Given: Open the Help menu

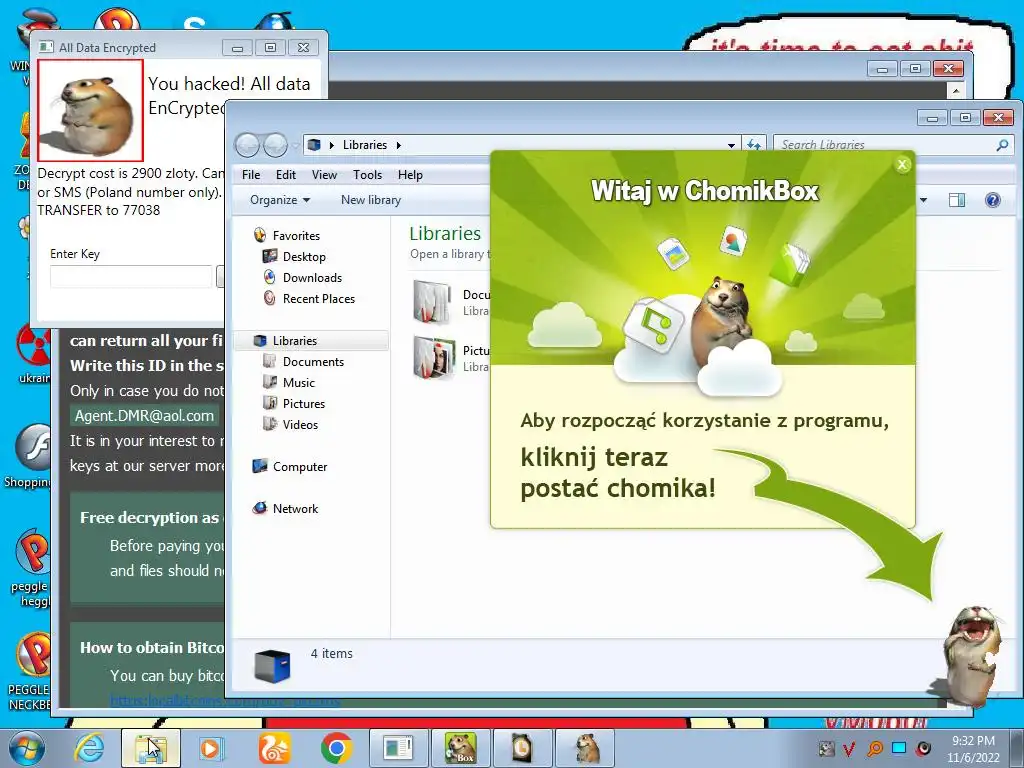Looking at the screenshot, I should (x=410, y=175).
